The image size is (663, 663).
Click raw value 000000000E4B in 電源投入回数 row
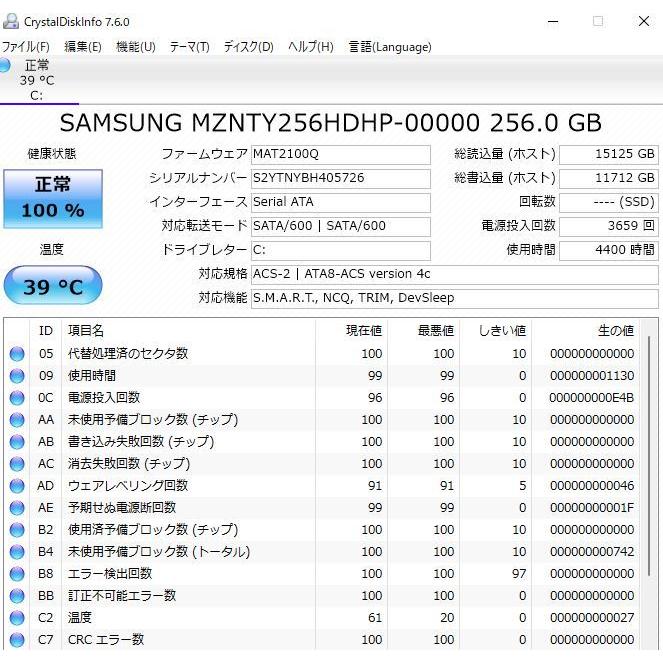click(592, 397)
